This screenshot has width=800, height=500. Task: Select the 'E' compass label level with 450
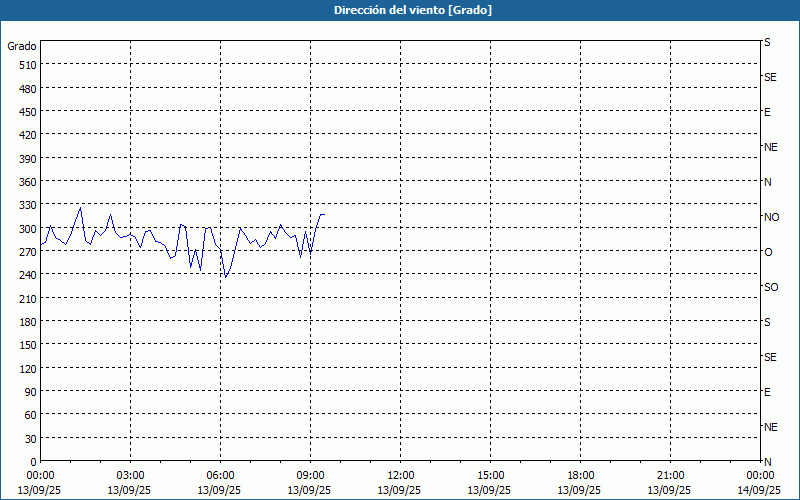pyautogui.click(x=767, y=112)
